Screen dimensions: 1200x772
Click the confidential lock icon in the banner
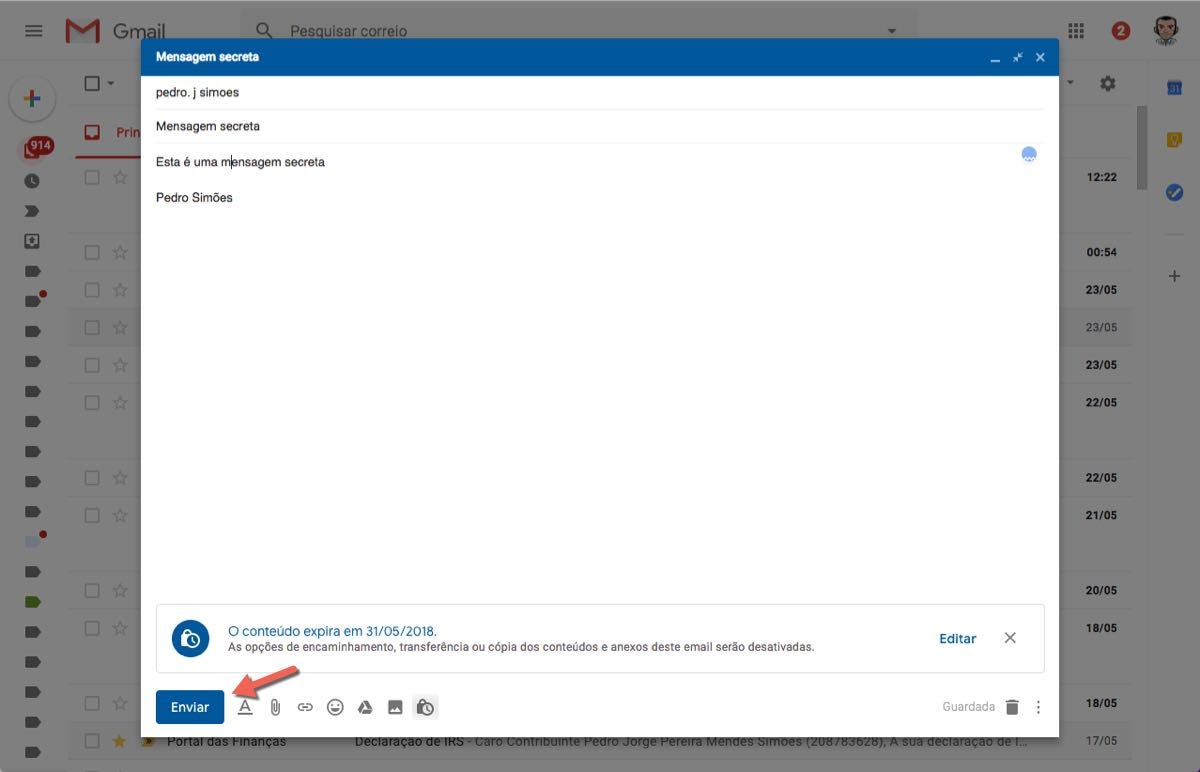click(190, 638)
